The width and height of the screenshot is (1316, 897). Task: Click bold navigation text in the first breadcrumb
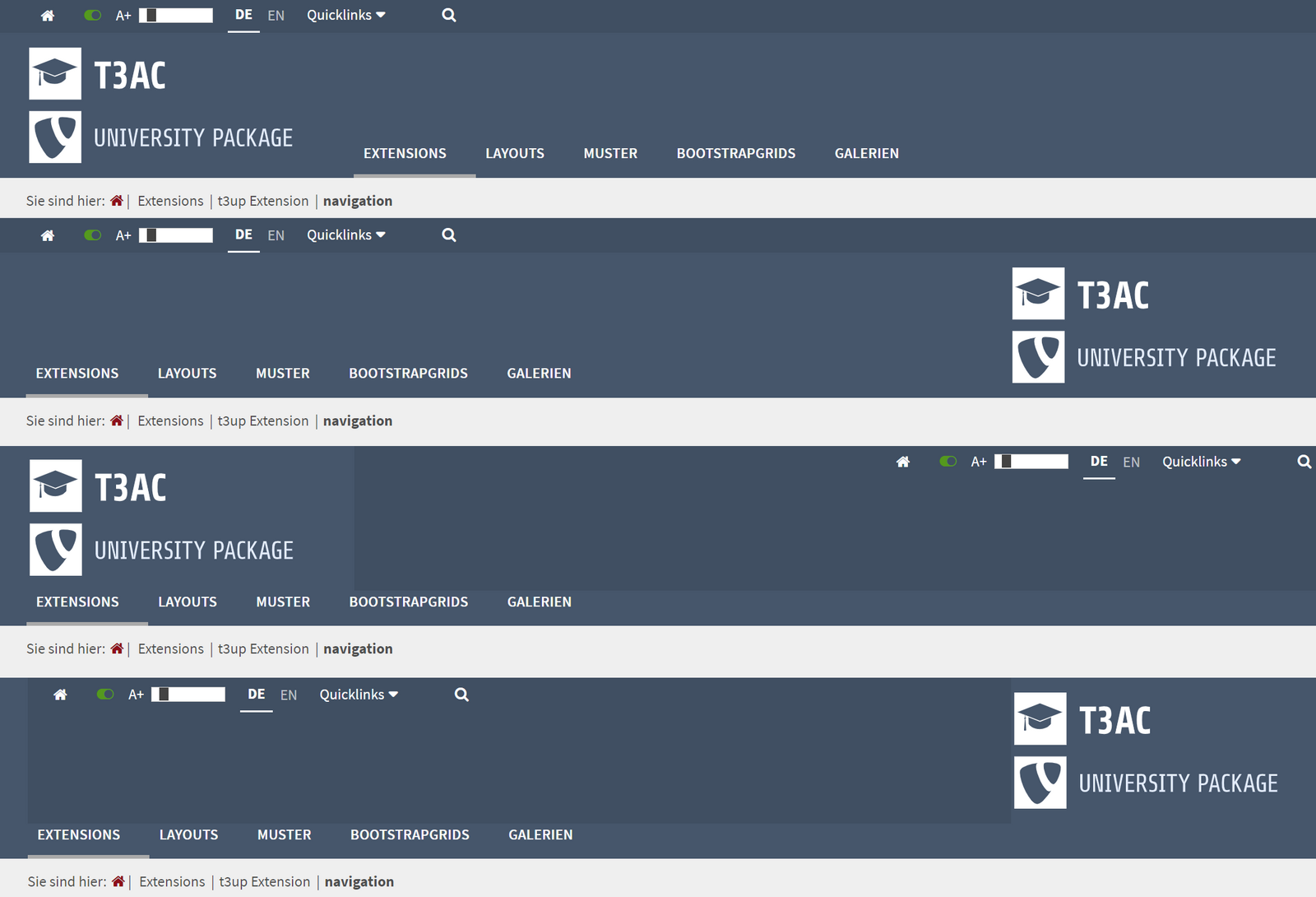(358, 201)
